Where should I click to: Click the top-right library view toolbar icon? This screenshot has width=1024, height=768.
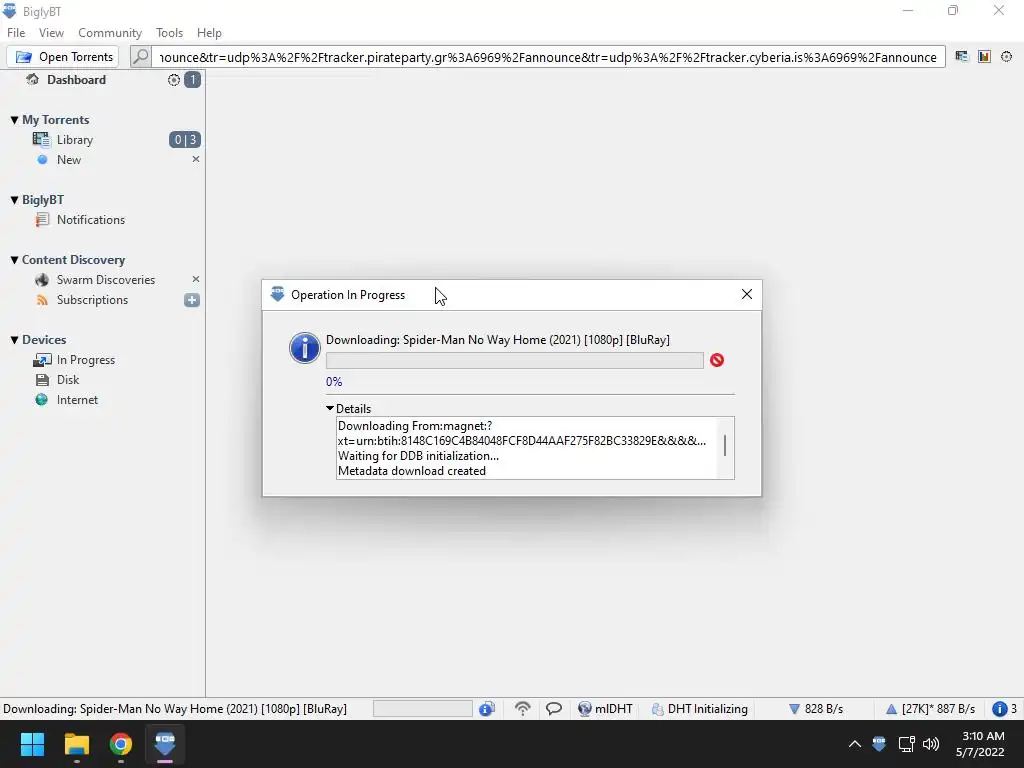click(961, 57)
